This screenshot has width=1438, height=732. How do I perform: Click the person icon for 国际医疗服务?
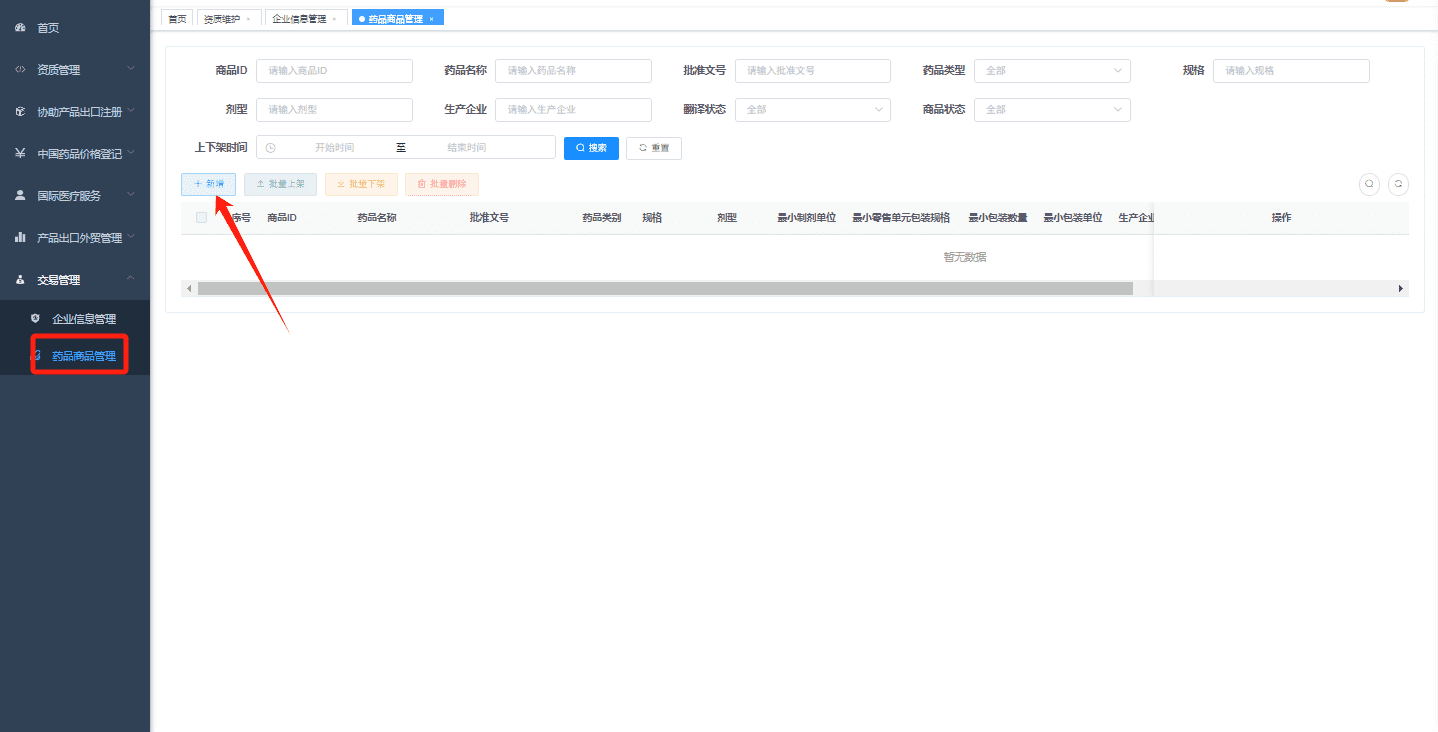pos(20,196)
